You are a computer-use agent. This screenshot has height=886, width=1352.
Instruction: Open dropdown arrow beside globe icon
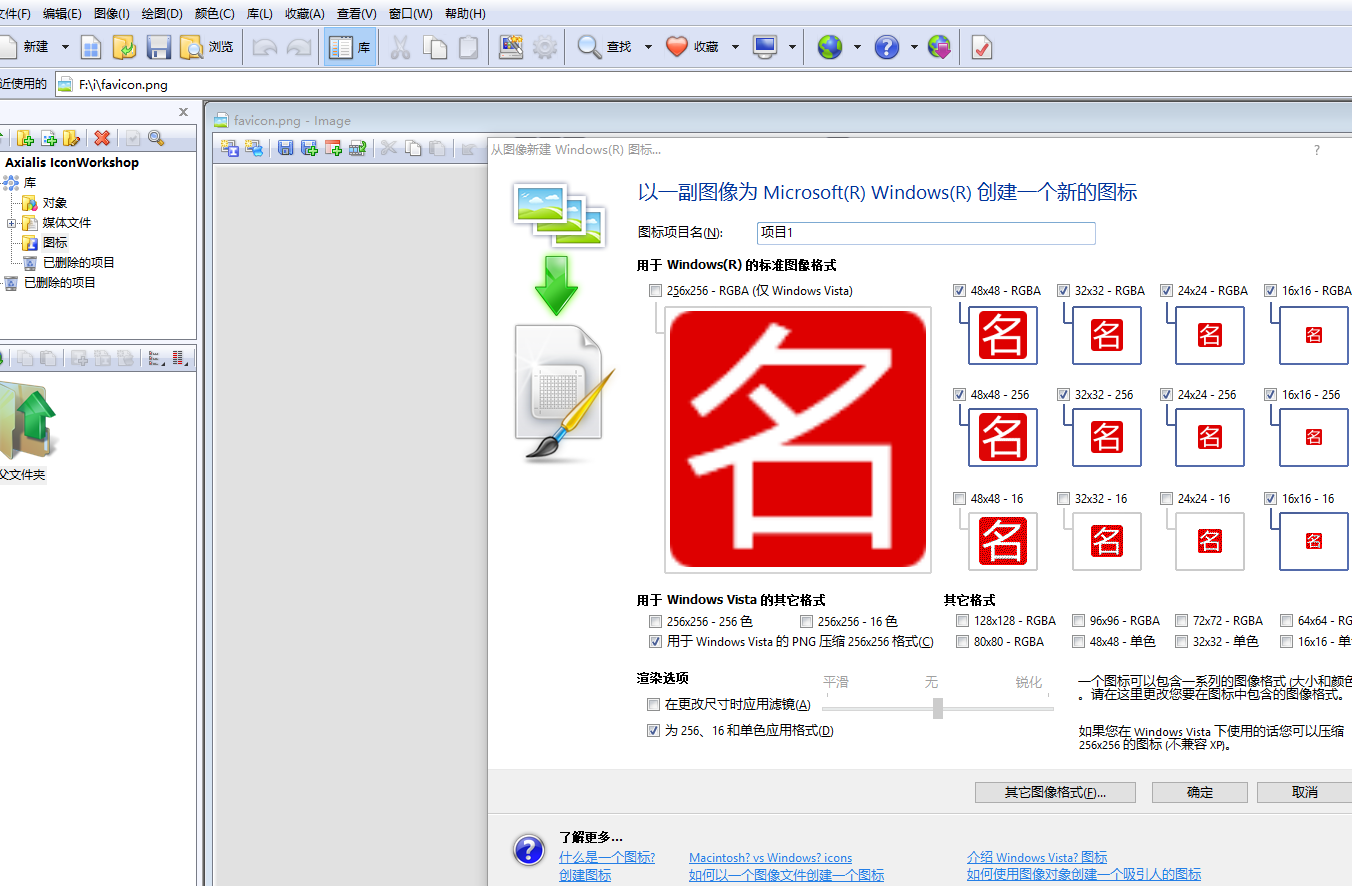pos(857,47)
